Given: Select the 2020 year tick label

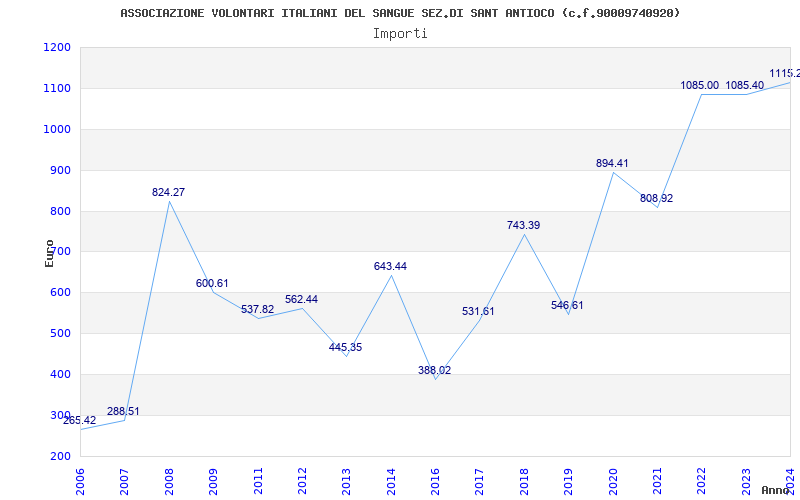Looking at the screenshot, I should (x=613, y=479).
